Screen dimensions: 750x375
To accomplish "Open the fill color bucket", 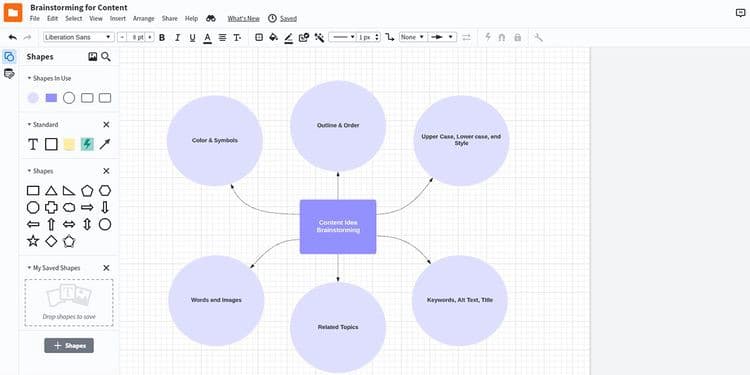I will (x=274, y=37).
